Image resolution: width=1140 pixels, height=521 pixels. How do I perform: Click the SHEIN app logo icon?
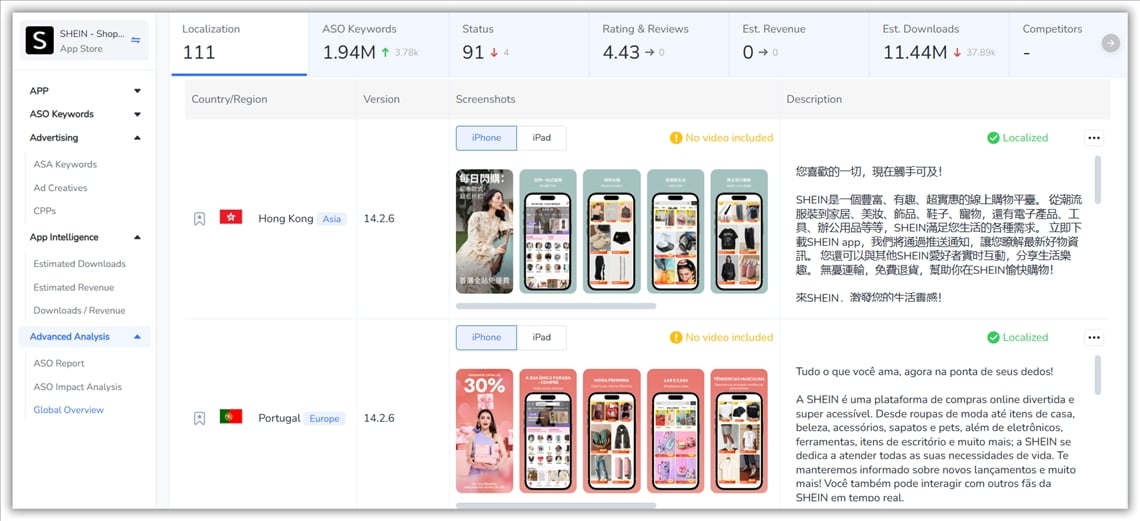39,40
